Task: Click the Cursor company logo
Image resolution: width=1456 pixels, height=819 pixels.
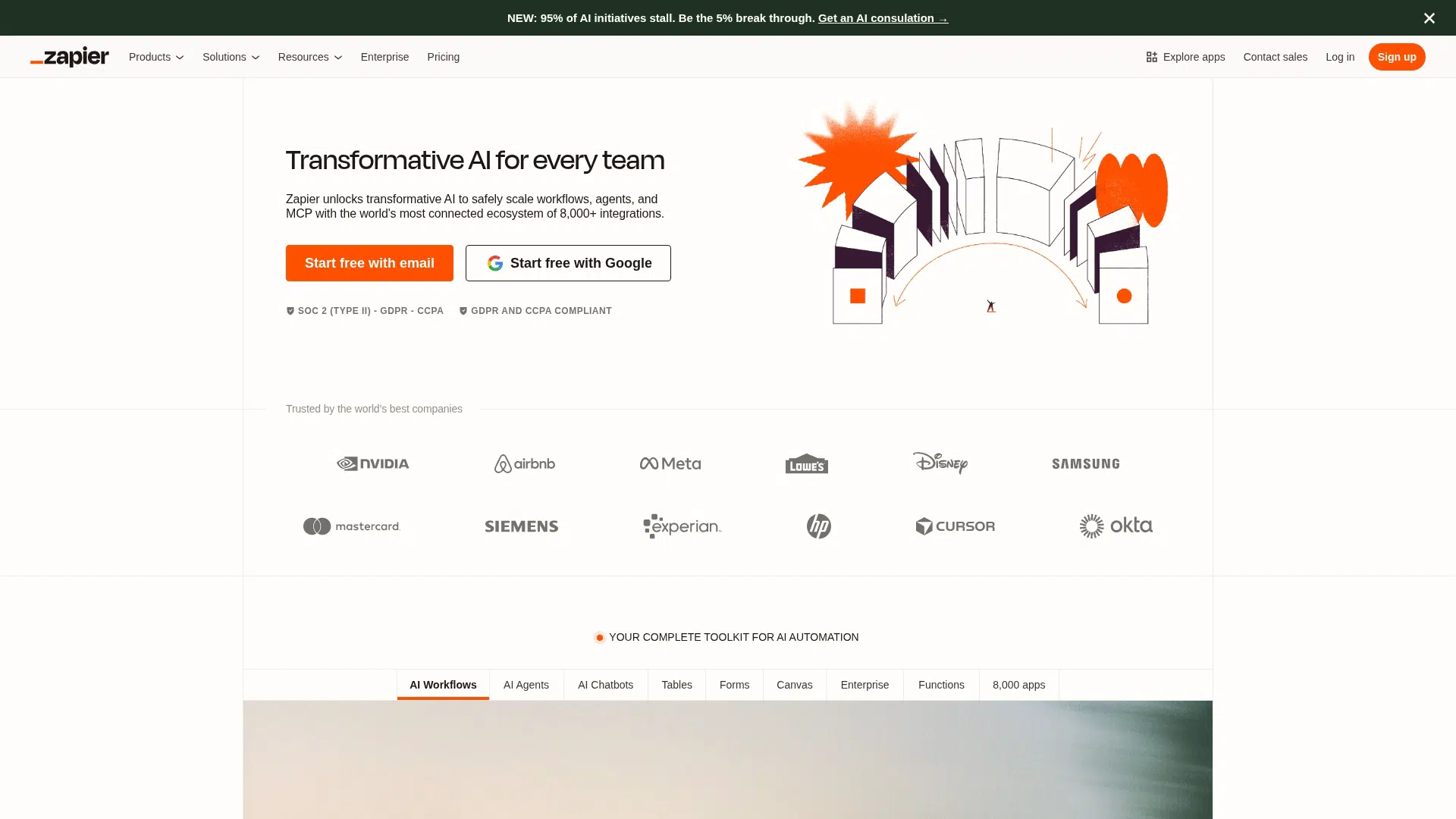Action: 955,526
